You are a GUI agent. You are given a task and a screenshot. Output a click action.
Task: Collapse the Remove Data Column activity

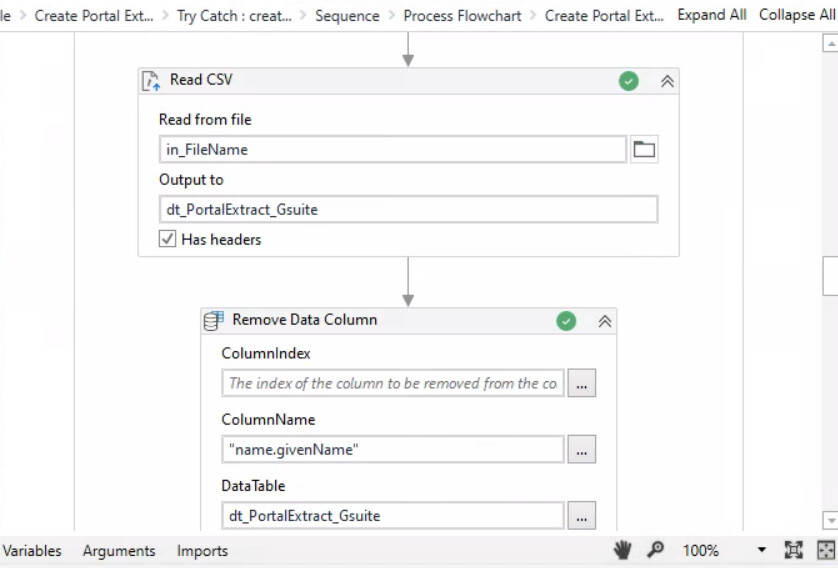pos(604,321)
